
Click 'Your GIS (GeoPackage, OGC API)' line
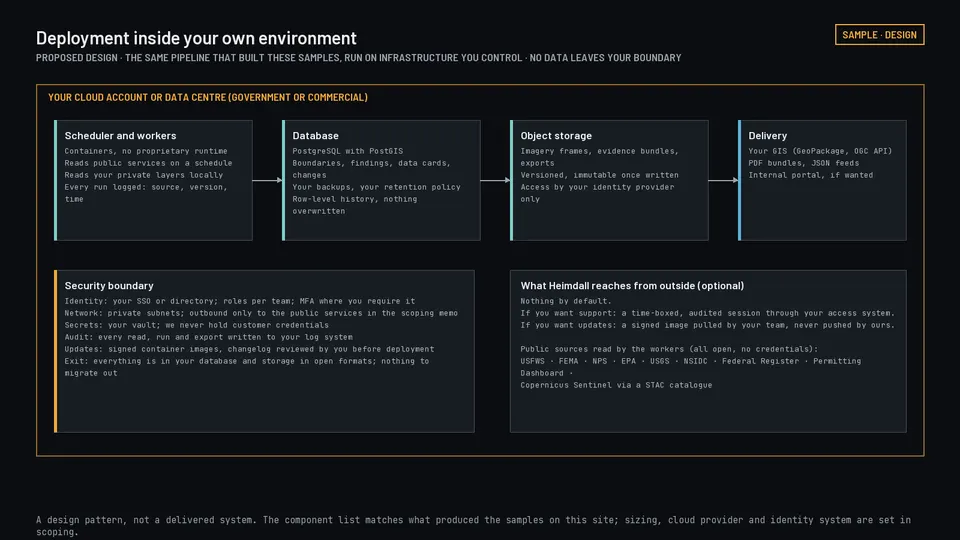[820, 151]
